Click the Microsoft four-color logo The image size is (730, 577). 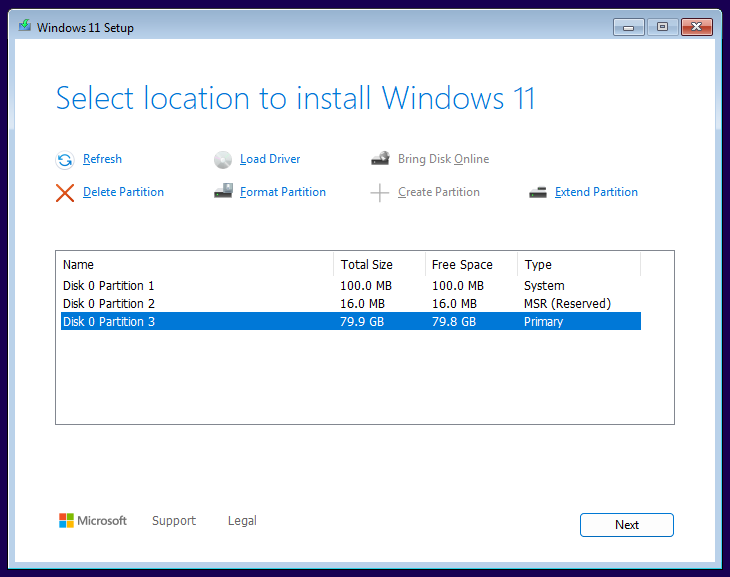tap(67, 521)
